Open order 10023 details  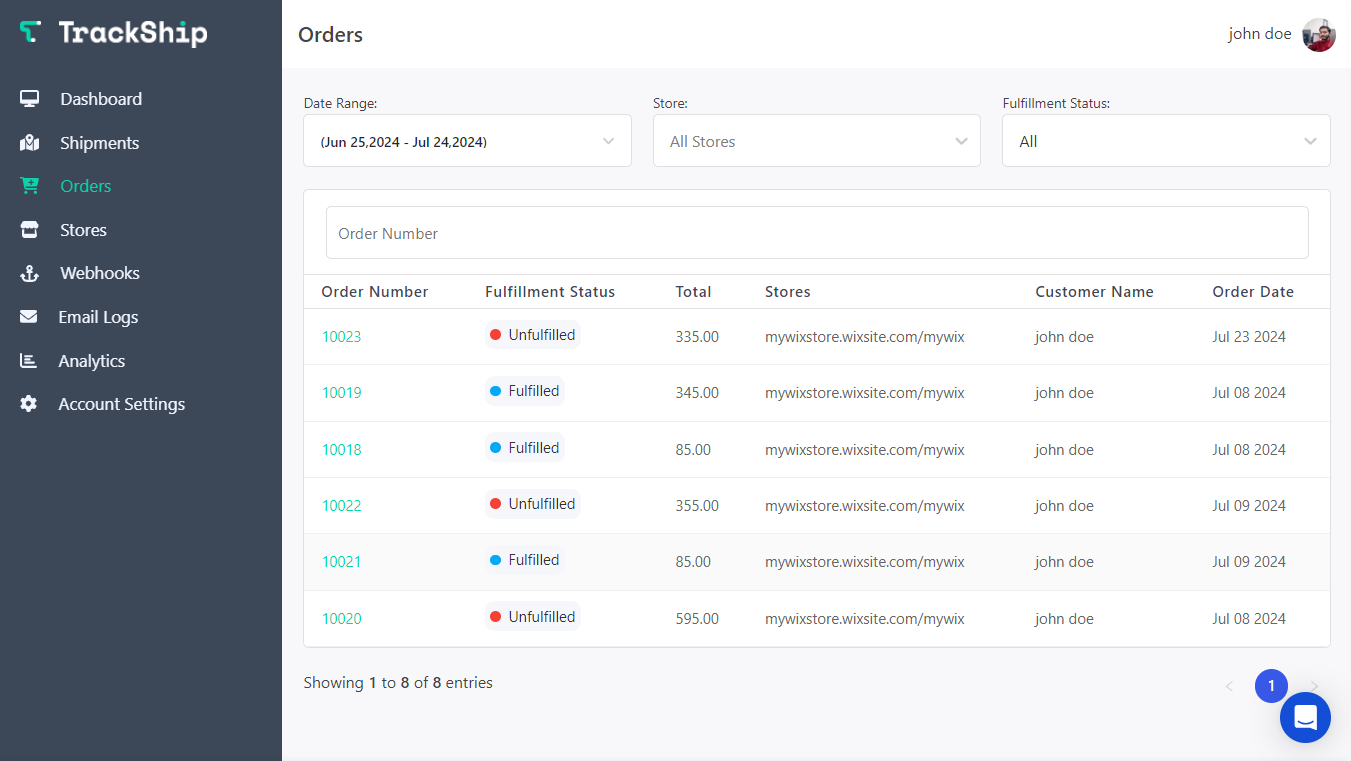pyautogui.click(x=342, y=336)
